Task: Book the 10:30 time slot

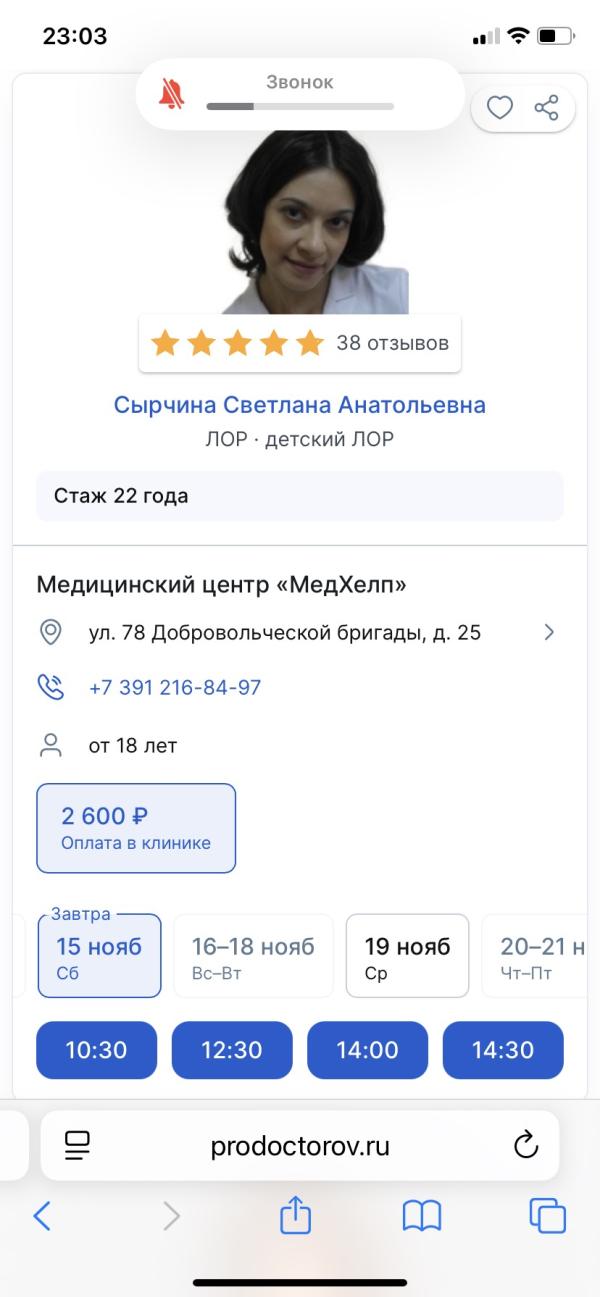Action: tap(97, 1050)
